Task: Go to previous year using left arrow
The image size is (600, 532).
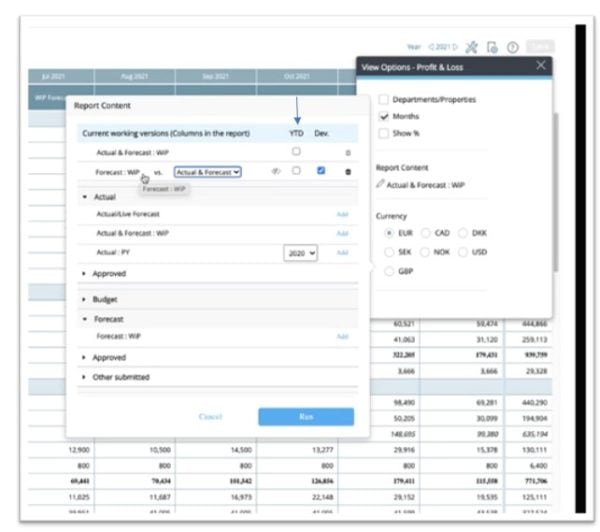Action: (431, 47)
